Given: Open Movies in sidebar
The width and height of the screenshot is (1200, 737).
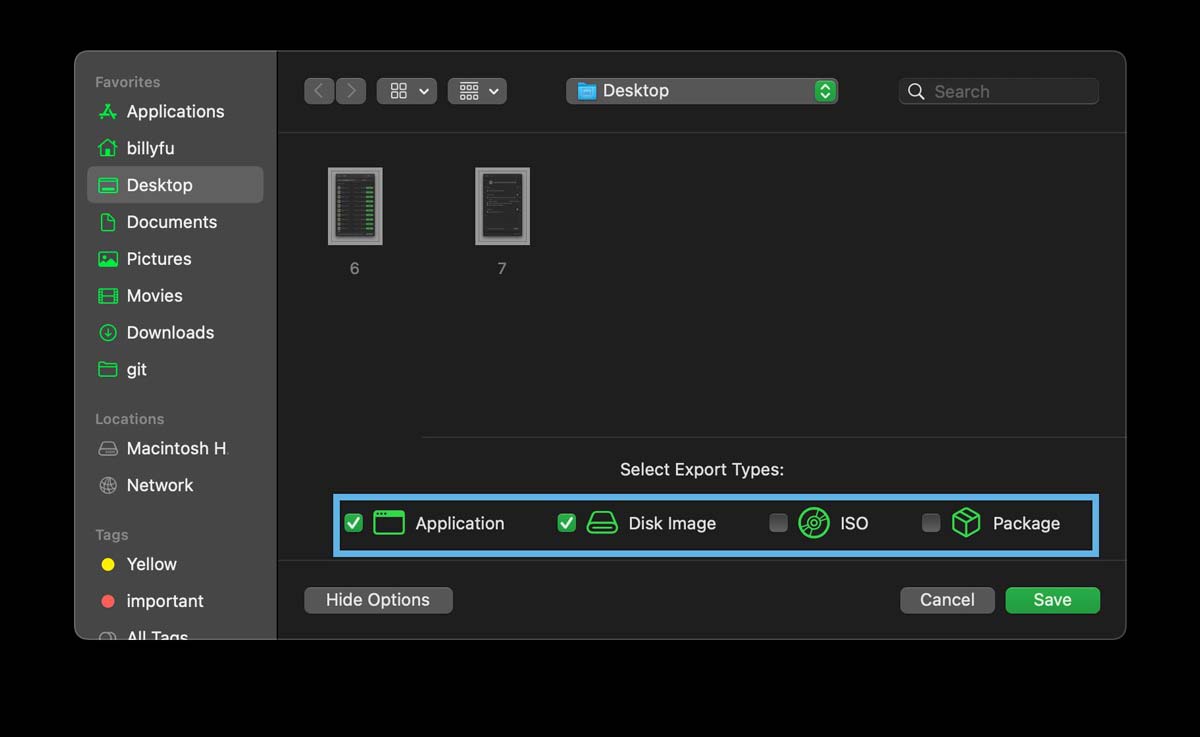Looking at the screenshot, I should pyautogui.click(x=175, y=296).
